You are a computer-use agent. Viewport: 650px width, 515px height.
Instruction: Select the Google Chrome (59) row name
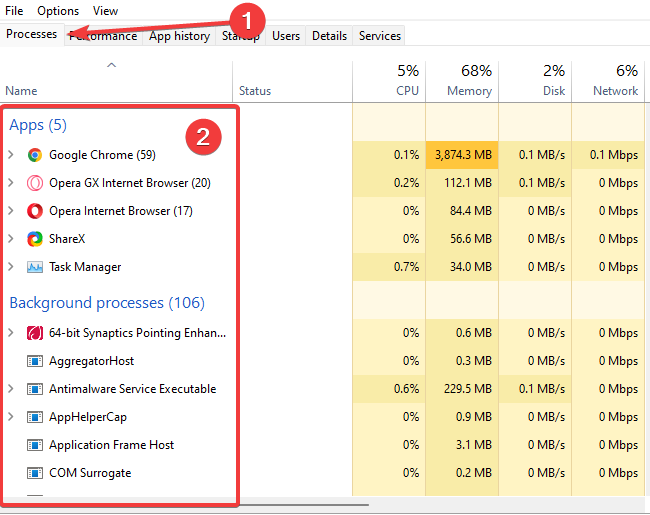click(x=102, y=155)
